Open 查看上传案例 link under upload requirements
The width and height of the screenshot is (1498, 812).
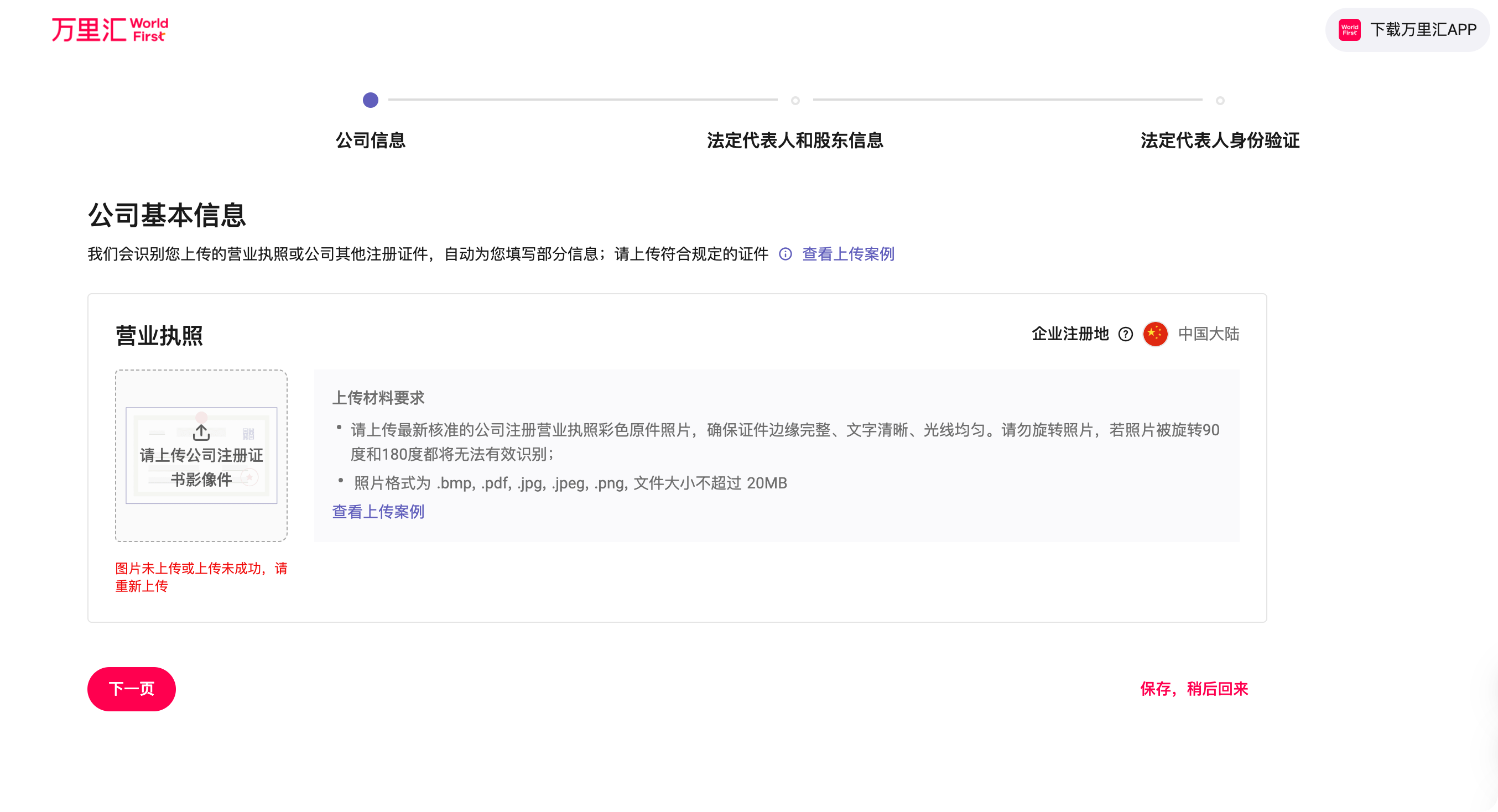(378, 512)
